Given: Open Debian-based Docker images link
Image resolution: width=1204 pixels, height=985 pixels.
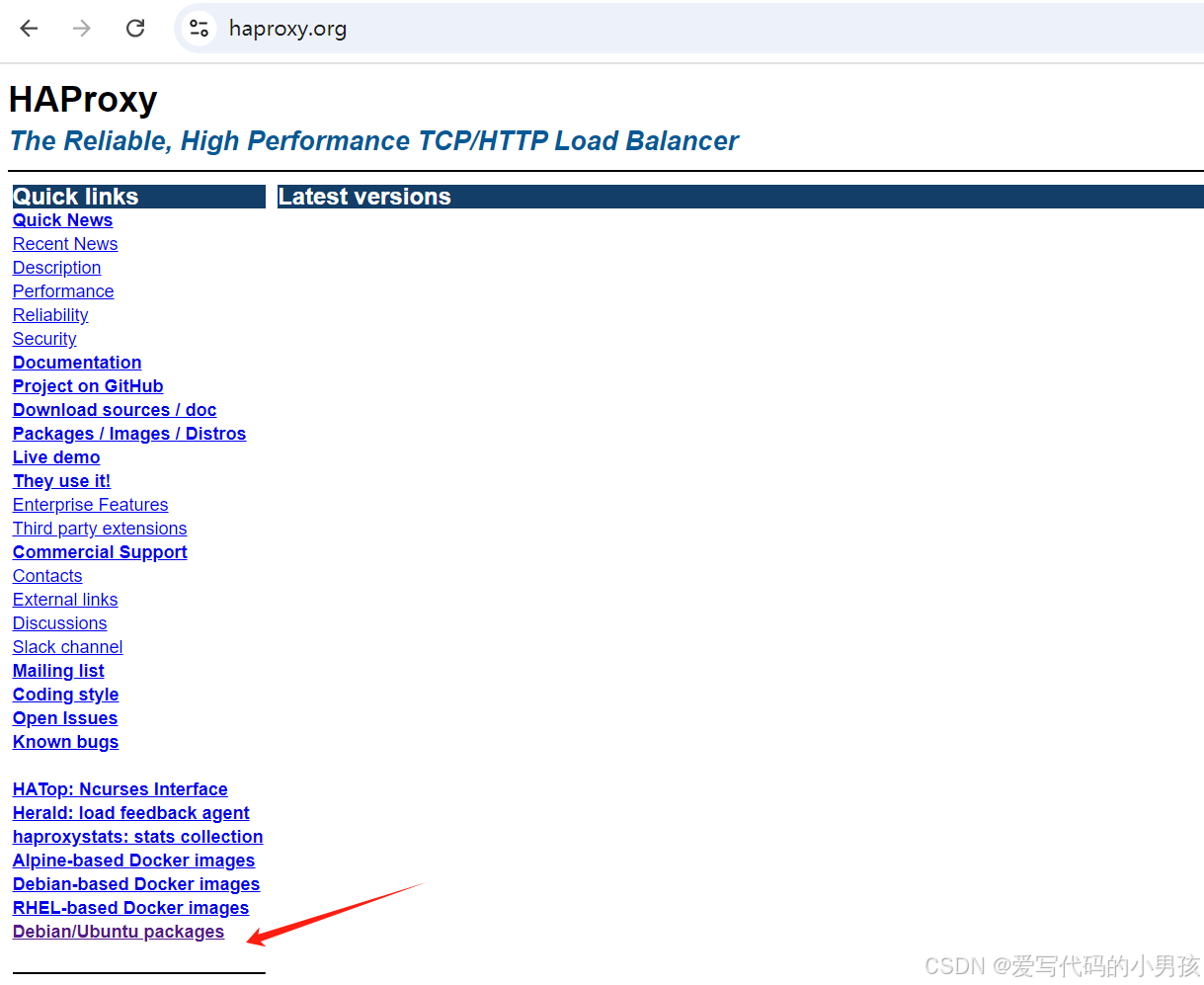Looking at the screenshot, I should pos(136,884).
